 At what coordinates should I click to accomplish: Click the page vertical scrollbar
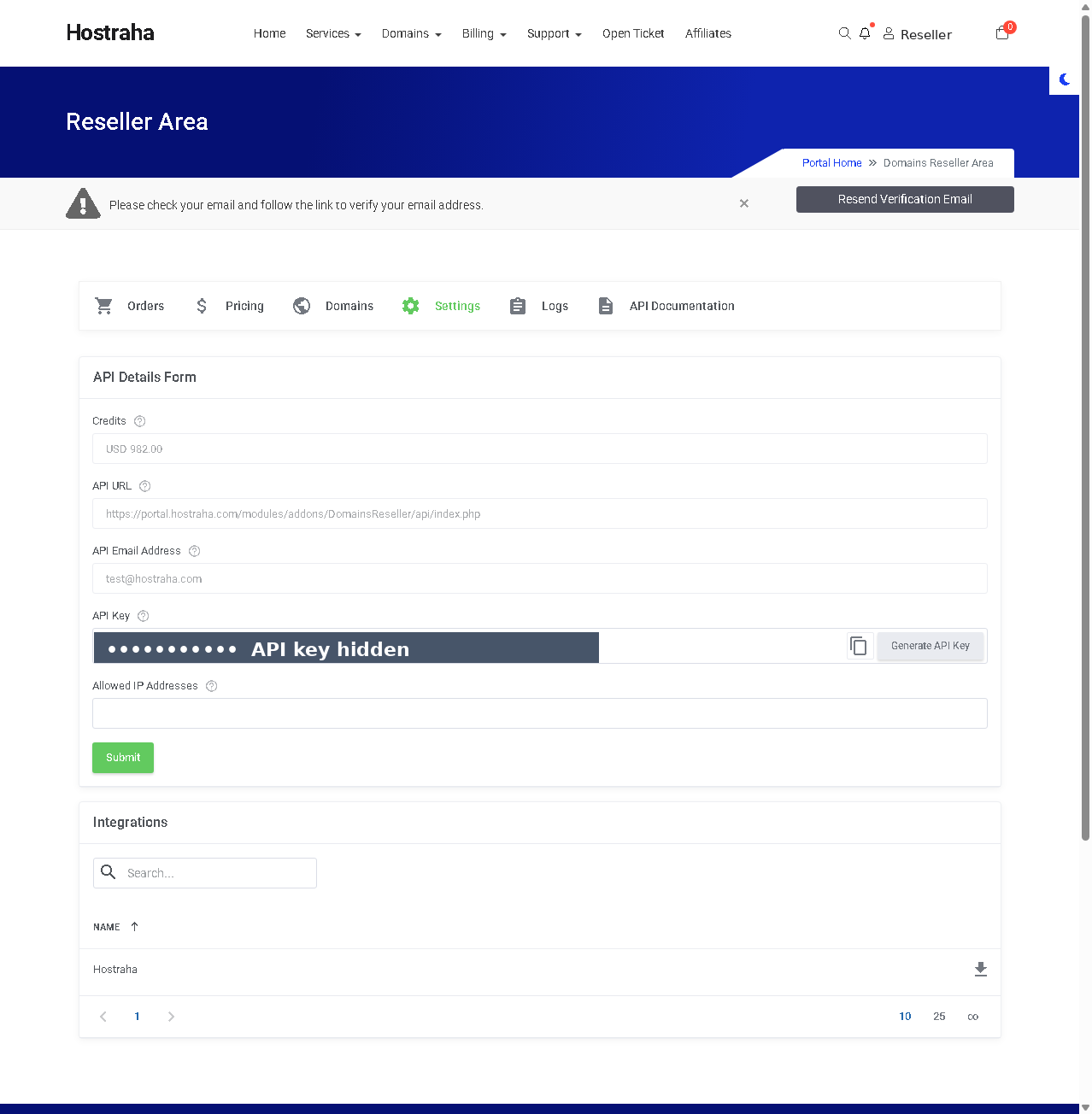[1085, 427]
